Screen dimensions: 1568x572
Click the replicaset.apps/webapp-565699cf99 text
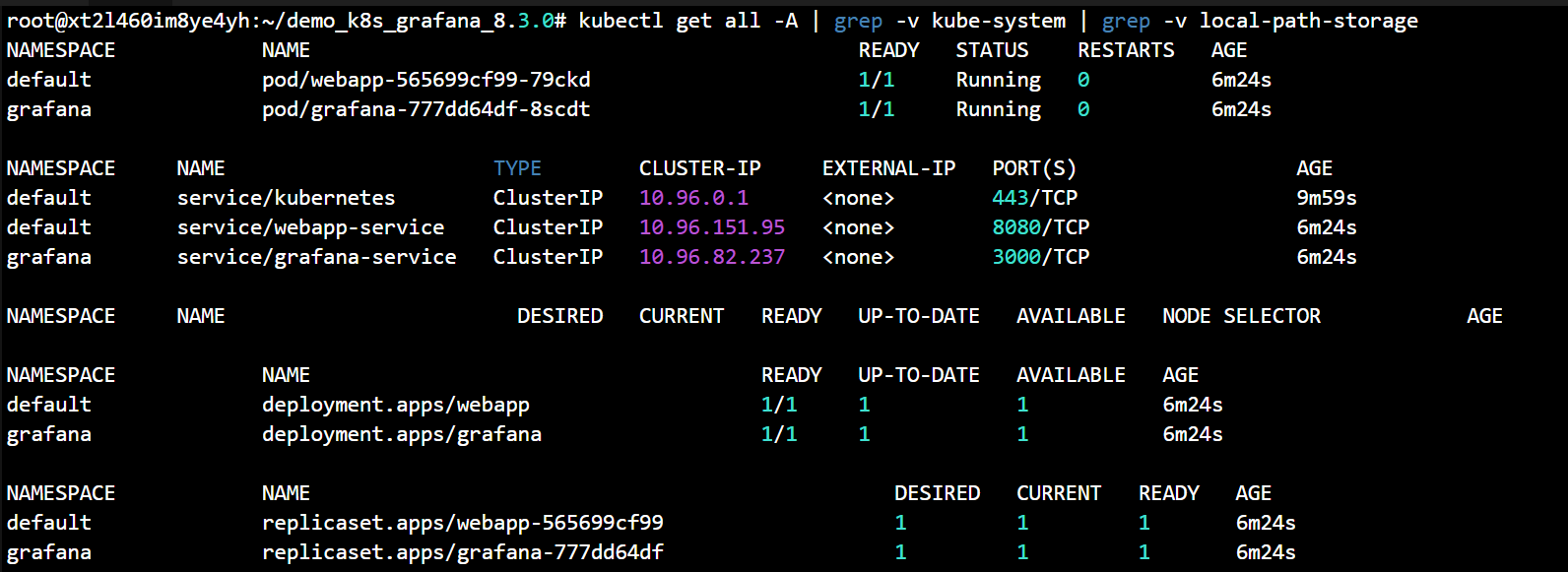coord(462,523)
